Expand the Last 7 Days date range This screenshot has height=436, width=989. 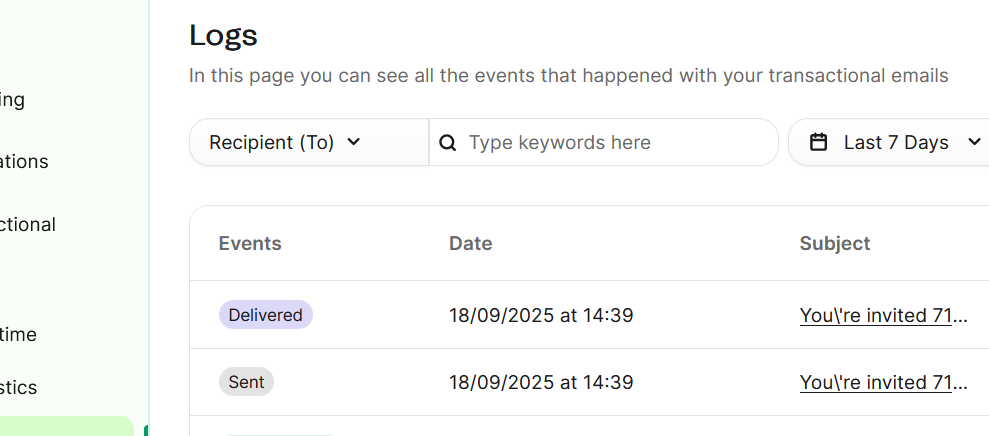point(895,142)
